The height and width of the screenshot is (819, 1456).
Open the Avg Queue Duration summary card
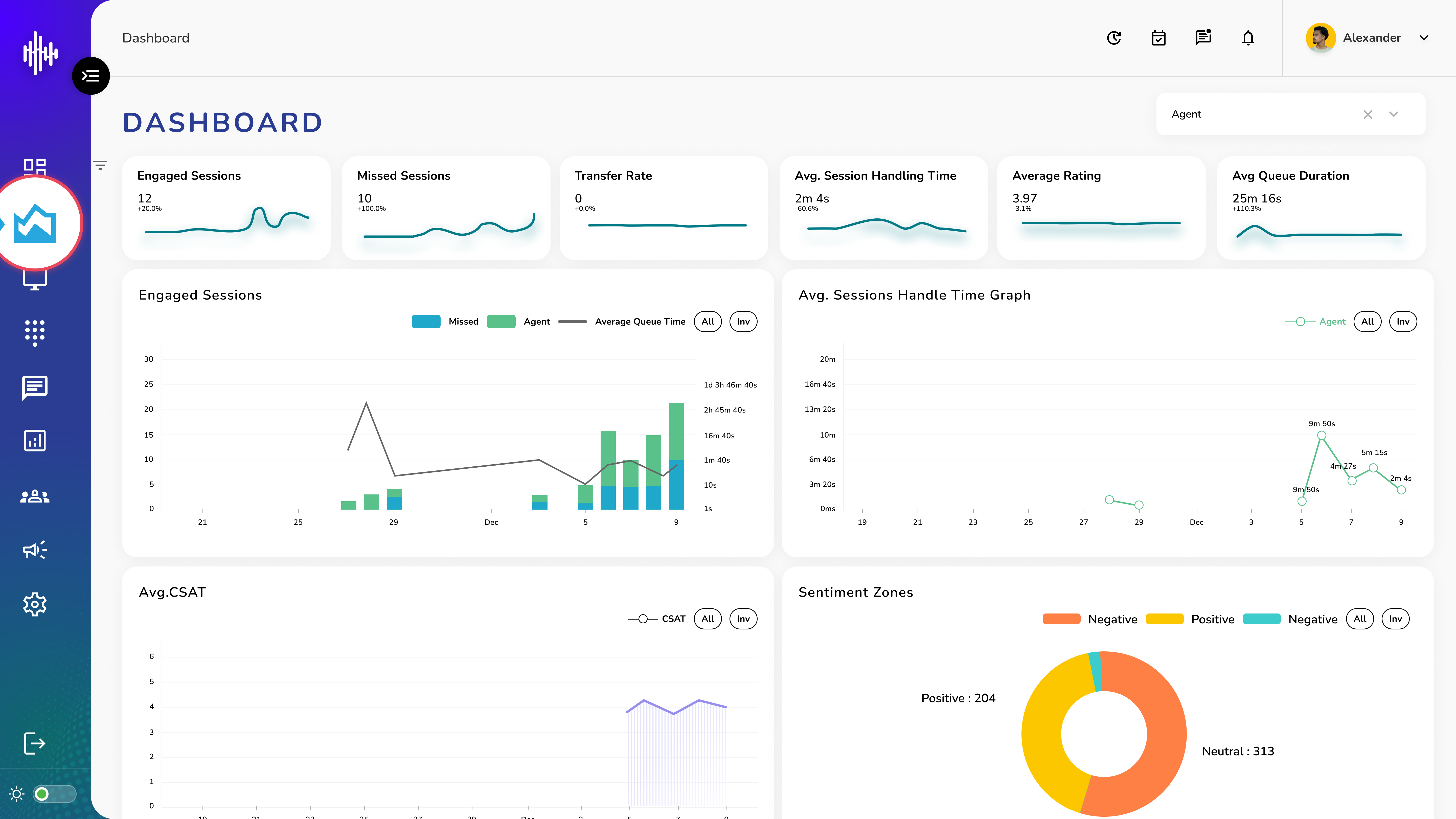1321,208
